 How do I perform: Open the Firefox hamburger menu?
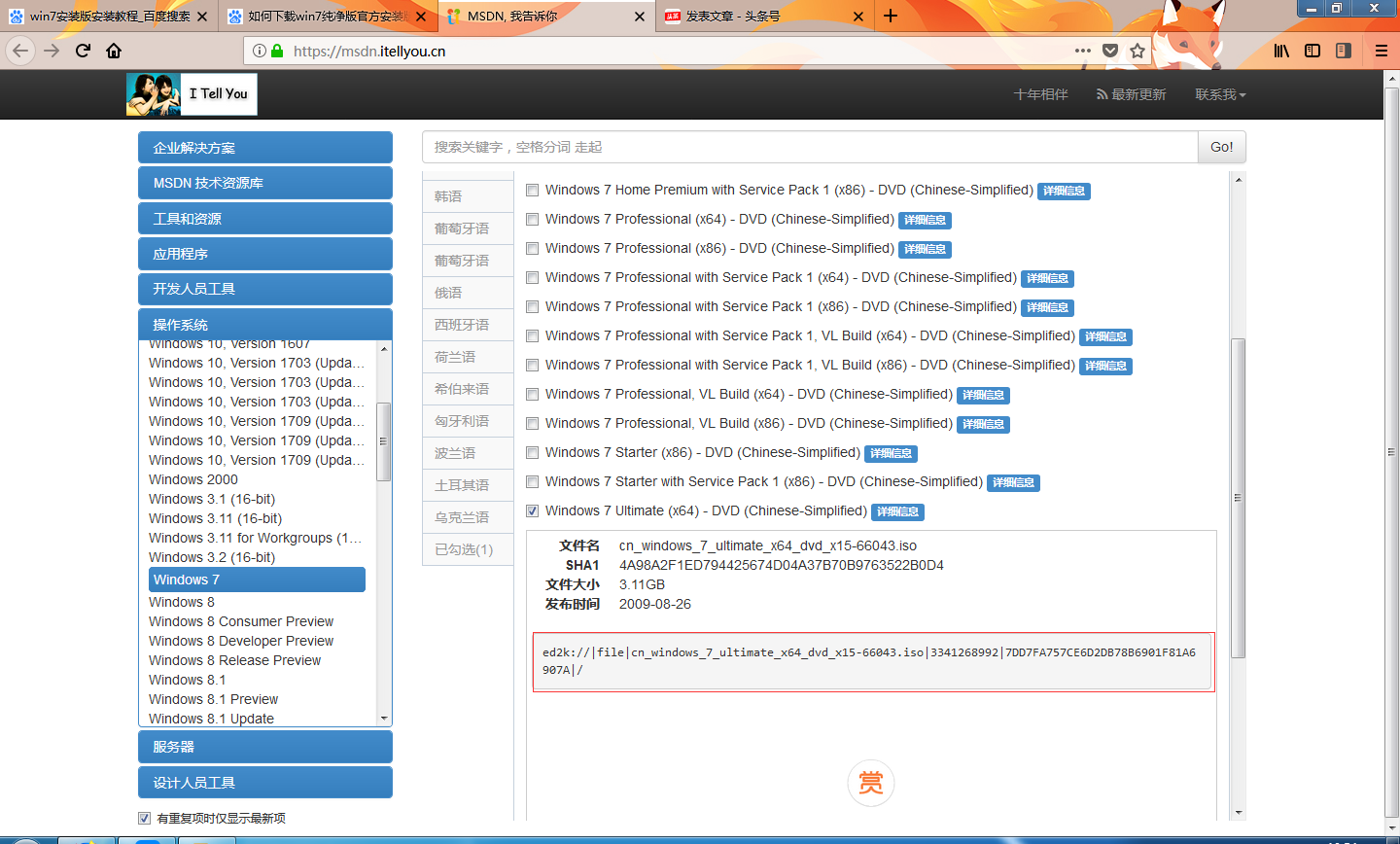[1381, 51]
